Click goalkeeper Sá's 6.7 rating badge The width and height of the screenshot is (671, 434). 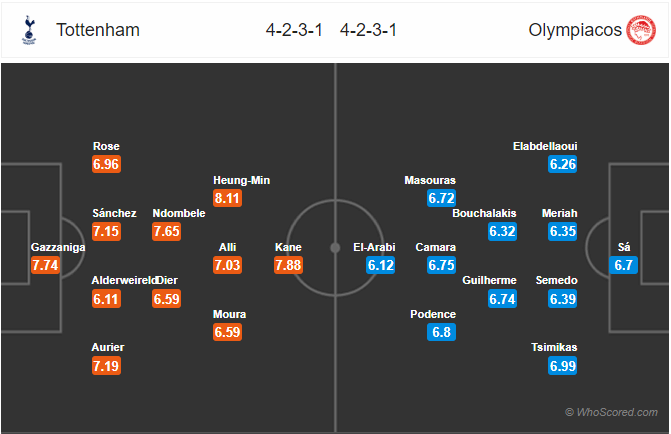[623, 265]
